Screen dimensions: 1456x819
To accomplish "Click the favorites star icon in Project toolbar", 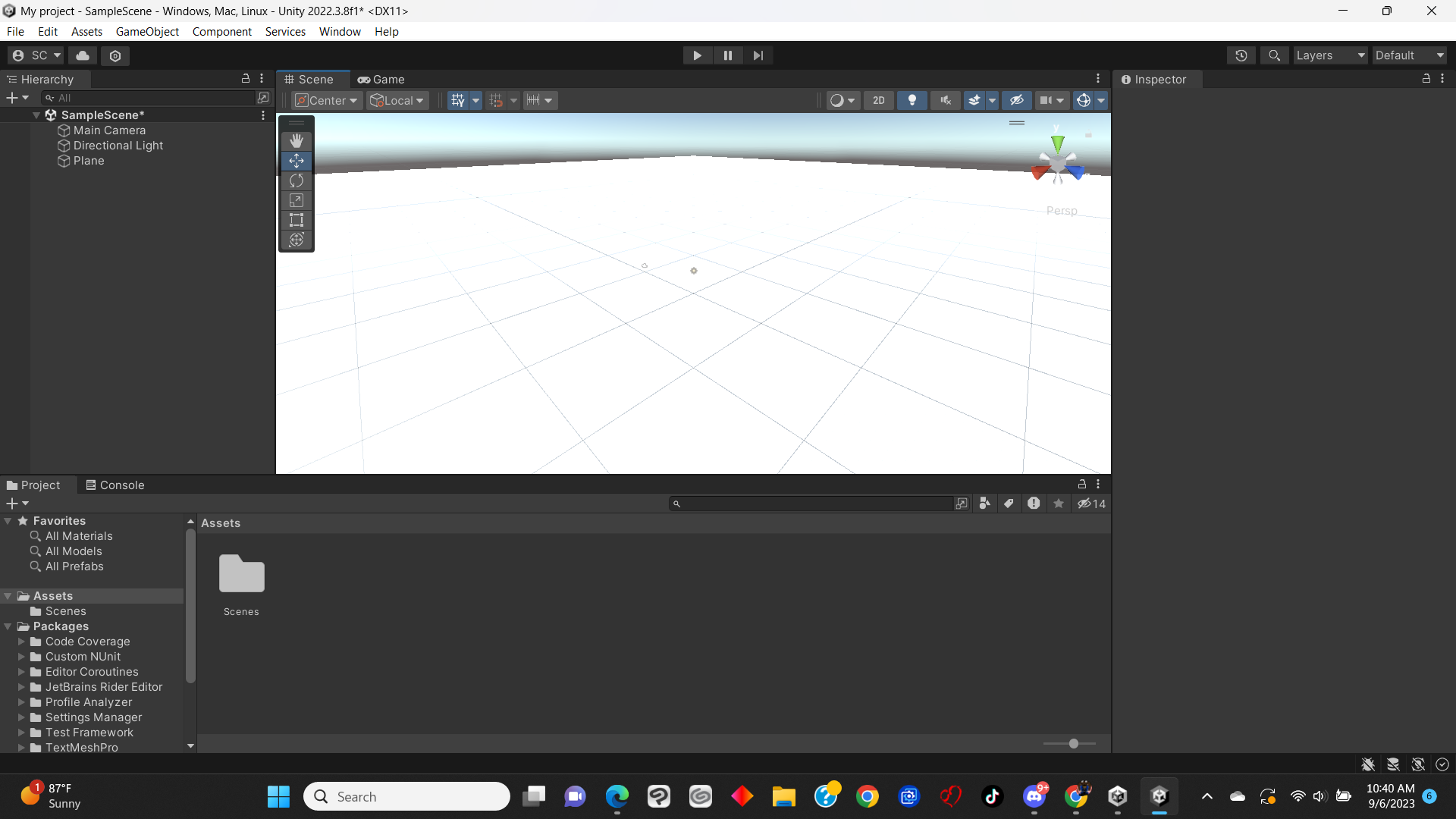I will [x=1059, y=504].
